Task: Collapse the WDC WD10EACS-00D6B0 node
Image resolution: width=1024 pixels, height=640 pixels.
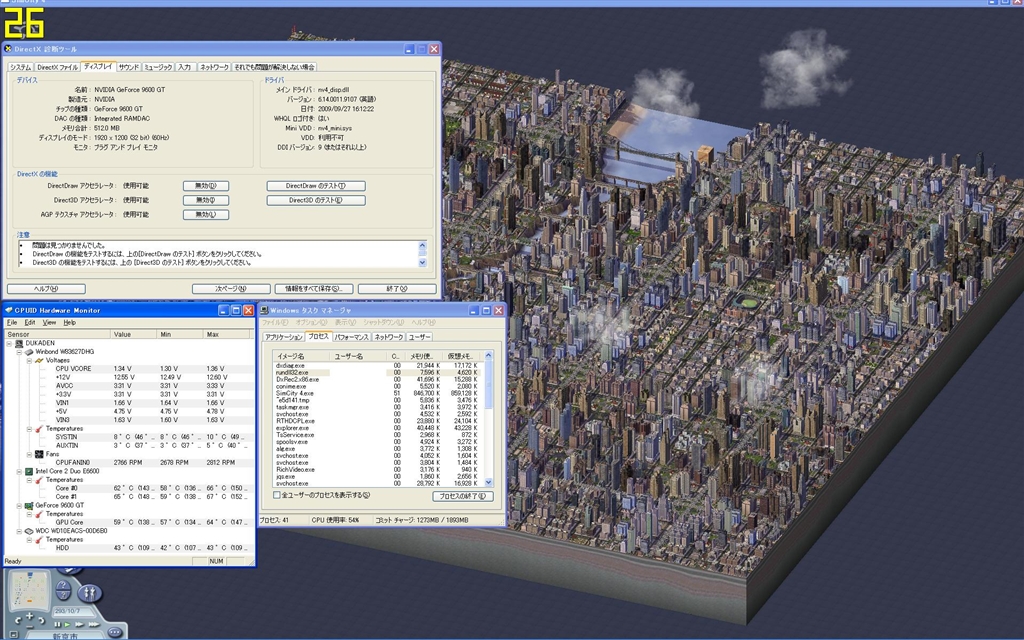Action: coord(19,531)
